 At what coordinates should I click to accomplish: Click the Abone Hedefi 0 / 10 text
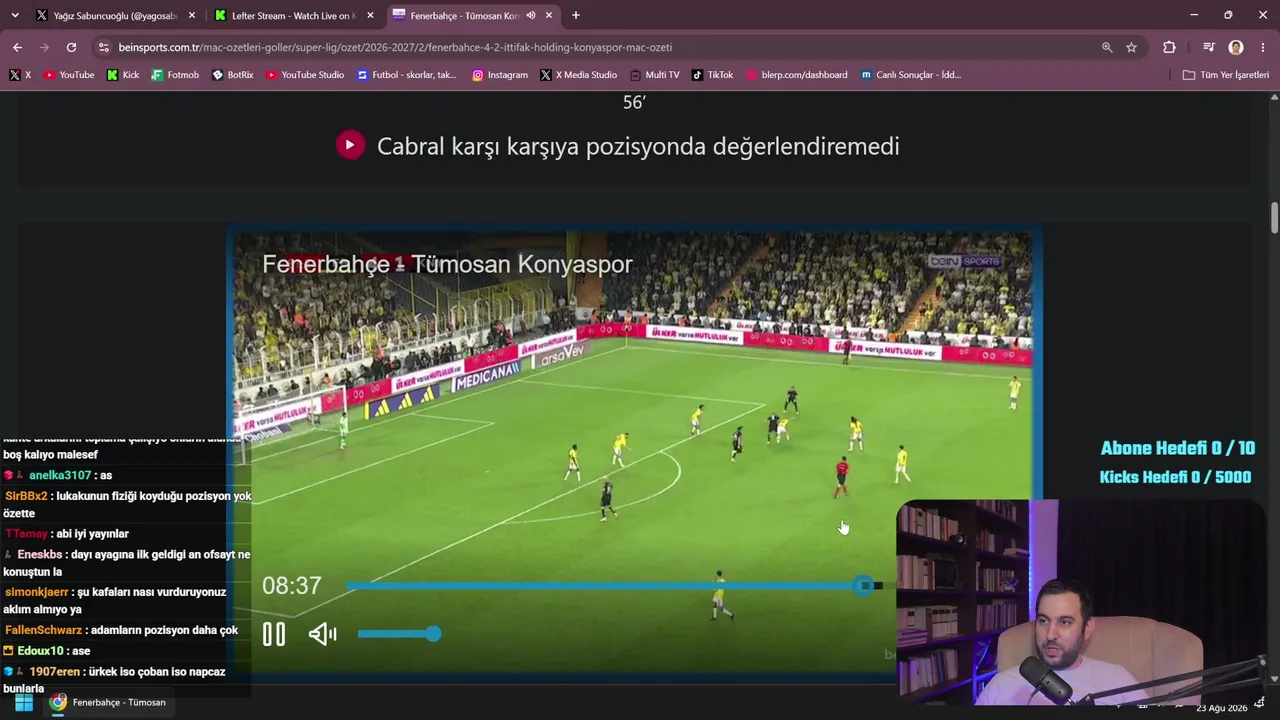tap(1178, 448)
